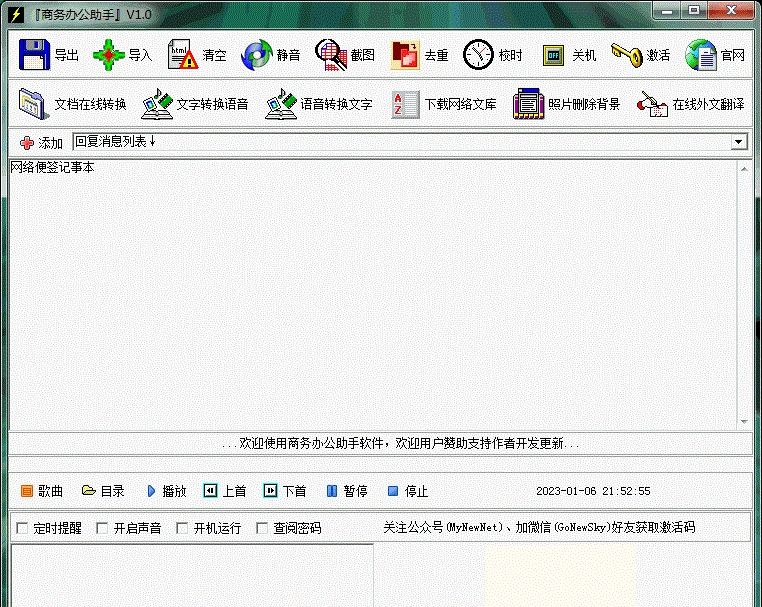Click the date time text 2023-01-06 21:52:55

(593, 491)
